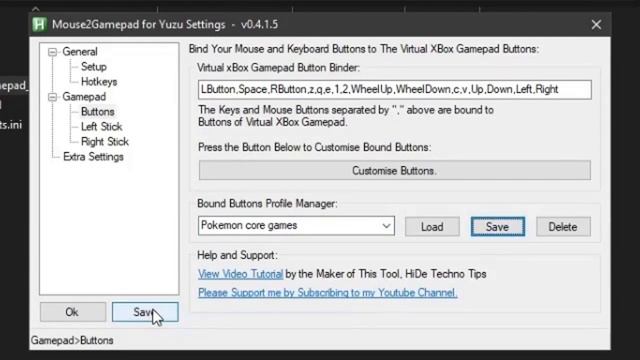The width and height of the screenshot is (640, 360).
Task: Open the View Video Tutorial link
Action: tap(240, 274)
